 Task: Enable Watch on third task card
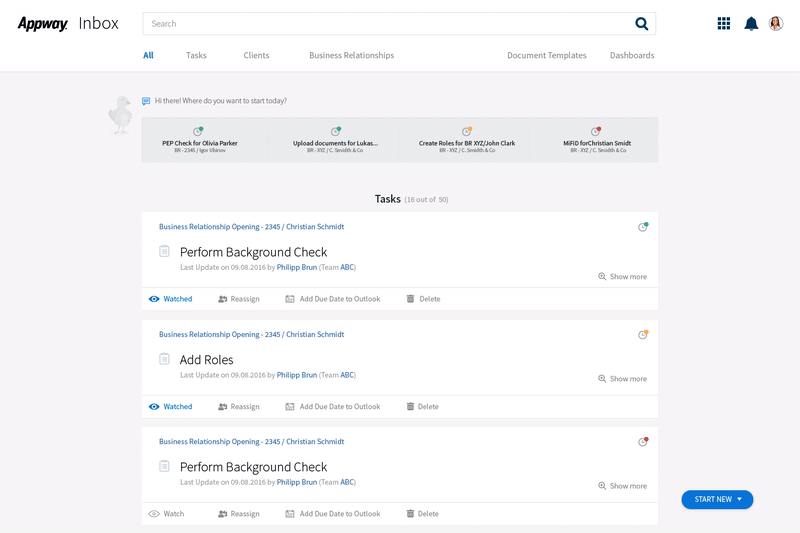(x=166, y=514)
